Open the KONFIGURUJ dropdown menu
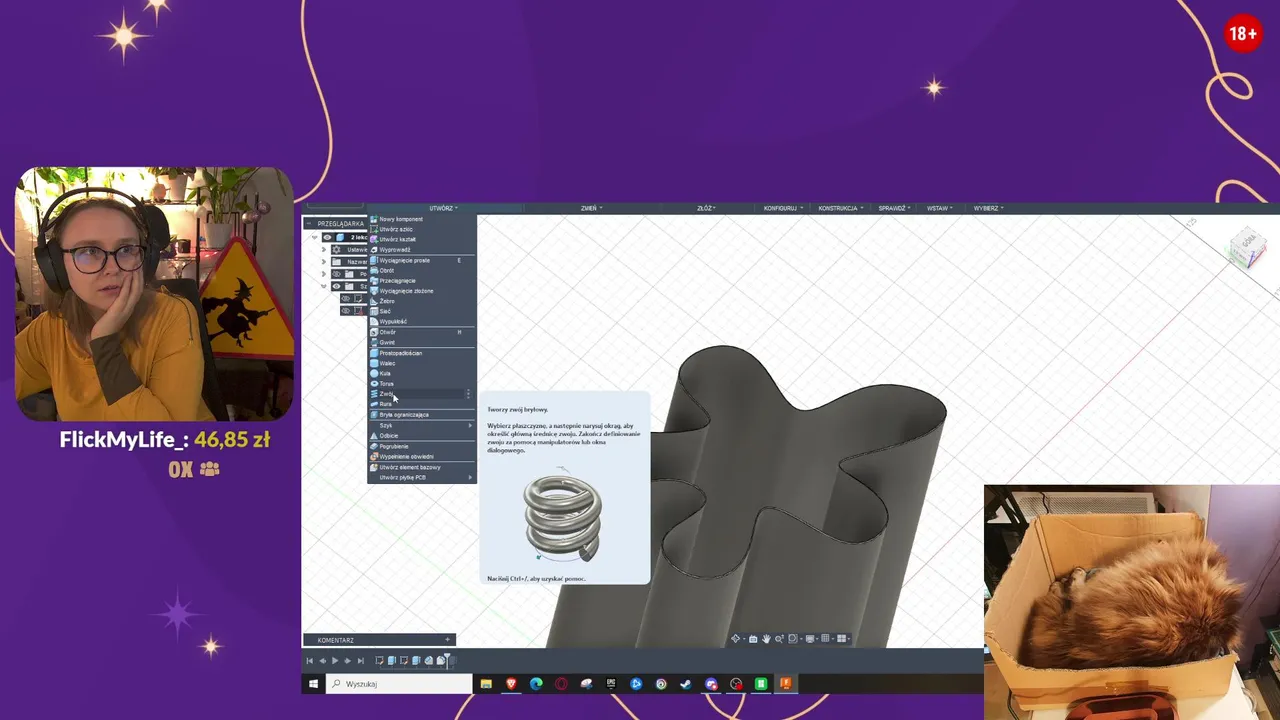The image size is (1280, 720). (783, 208)
